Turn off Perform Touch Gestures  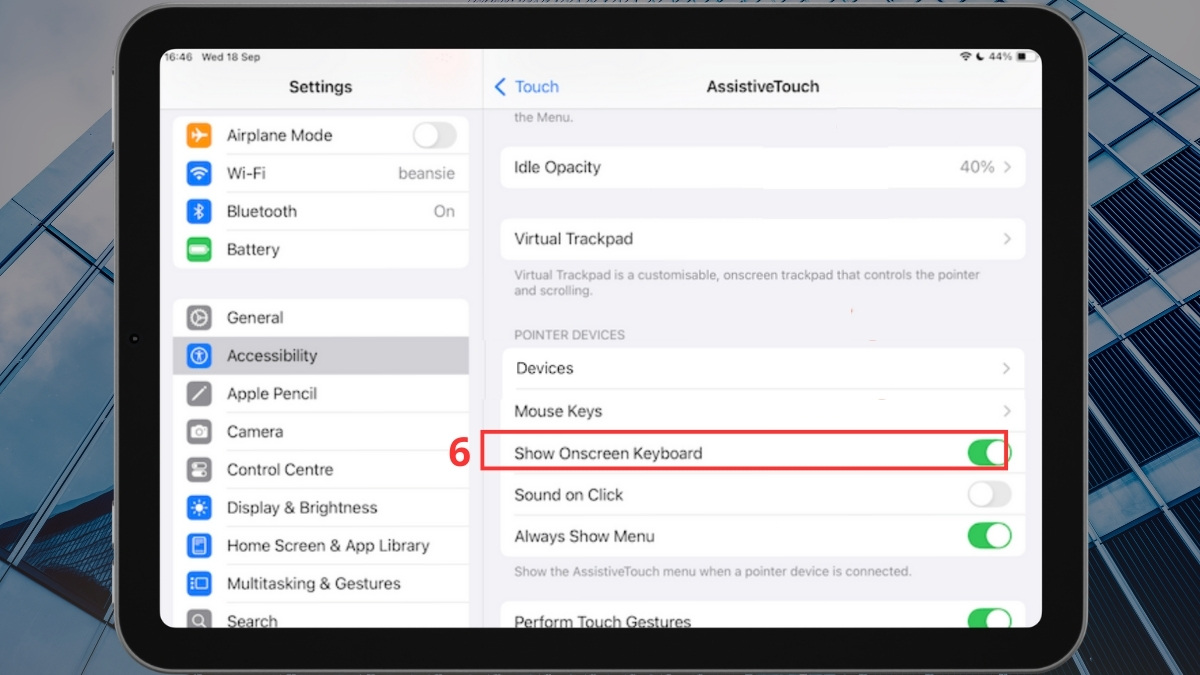pyautogui.click(x=990, y=620)
